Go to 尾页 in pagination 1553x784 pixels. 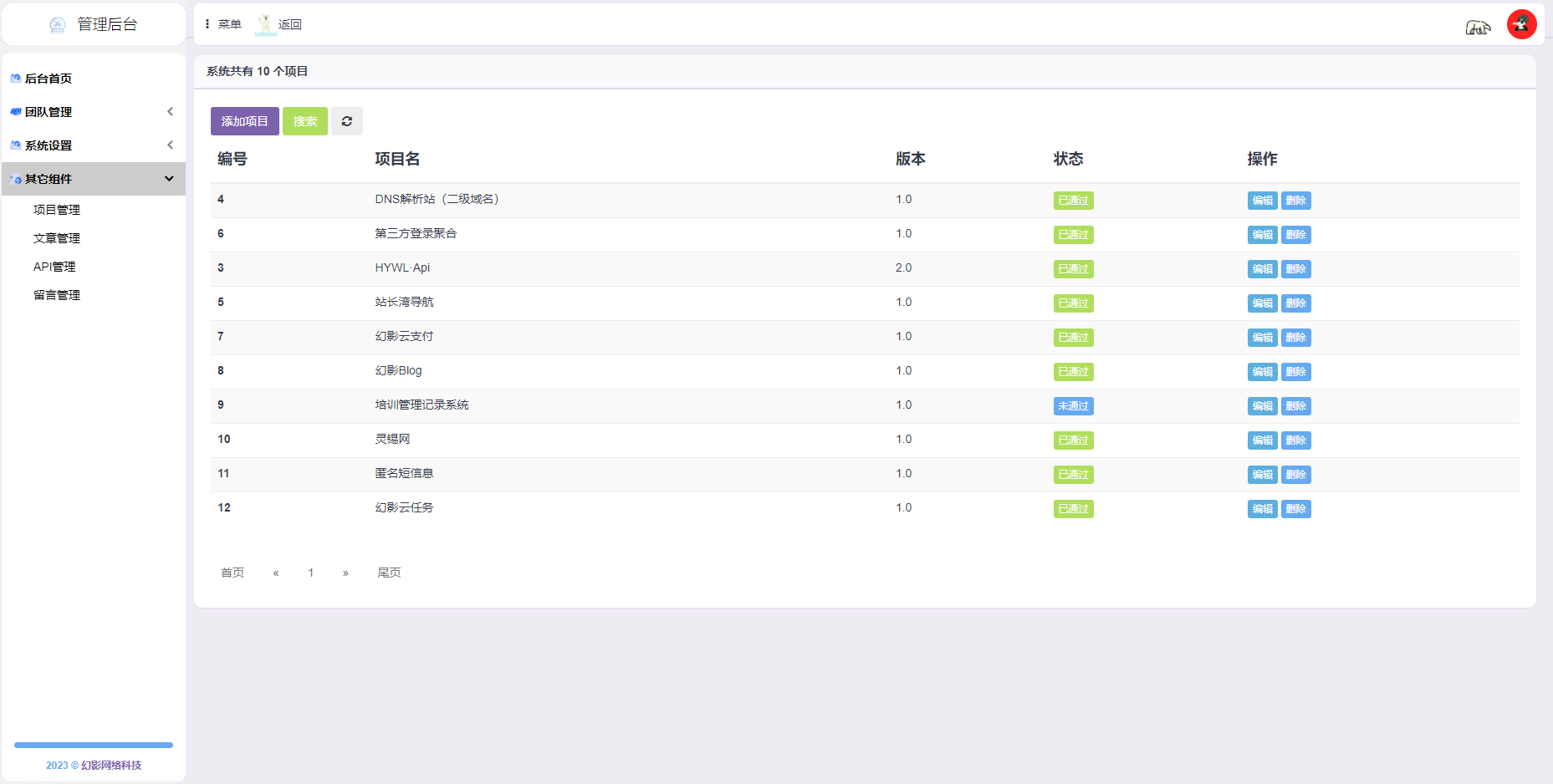click(x=389, y=573)
